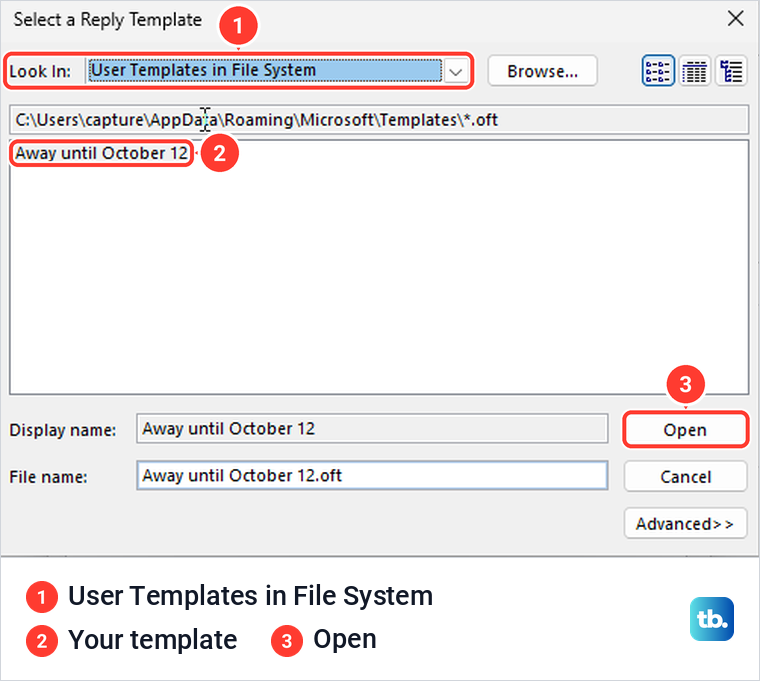The height and width of the screenshot is (681, 760).
Task: Click in the File name field
Action: pyautogui.click(x=372, y=475)
